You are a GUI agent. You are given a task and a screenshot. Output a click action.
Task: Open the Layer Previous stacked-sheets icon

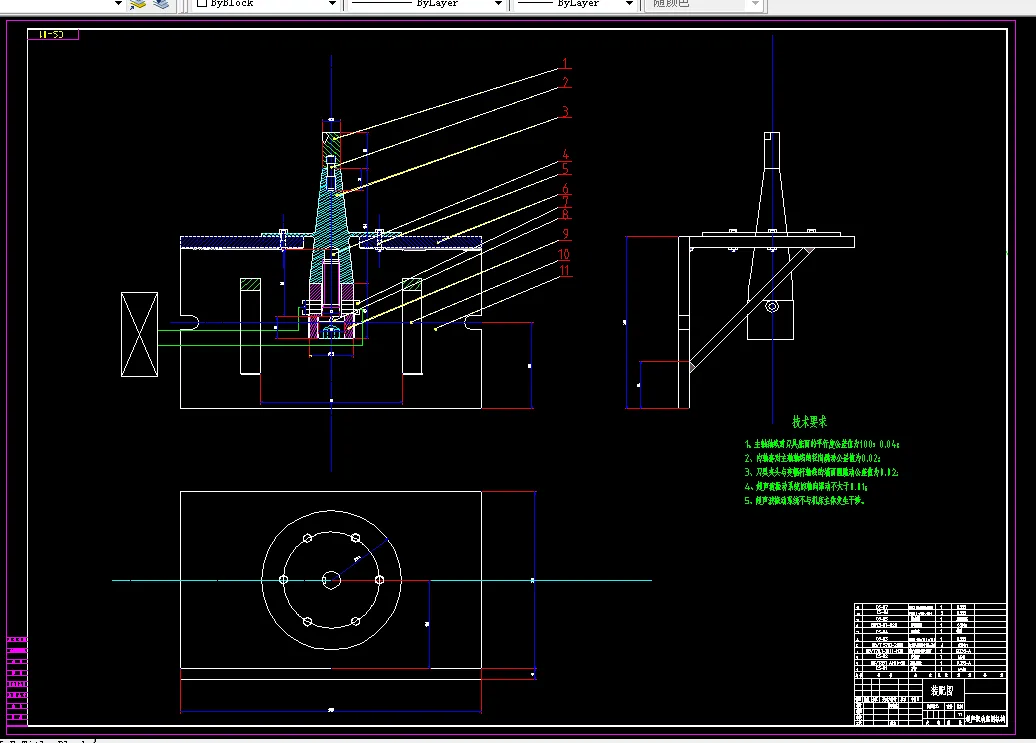pyautogui.click(x=137, y=4)
